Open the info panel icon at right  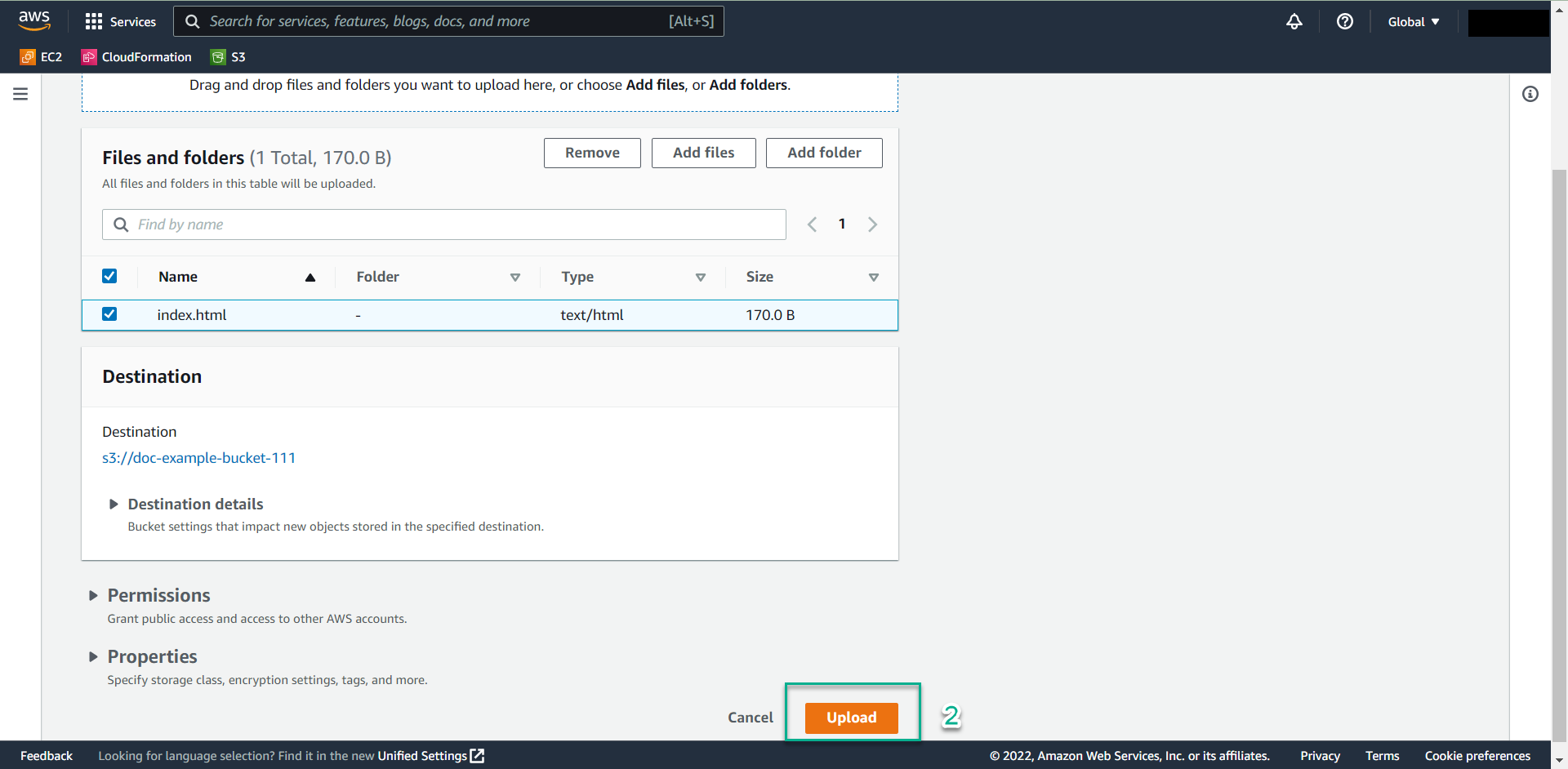[1530, 94]
